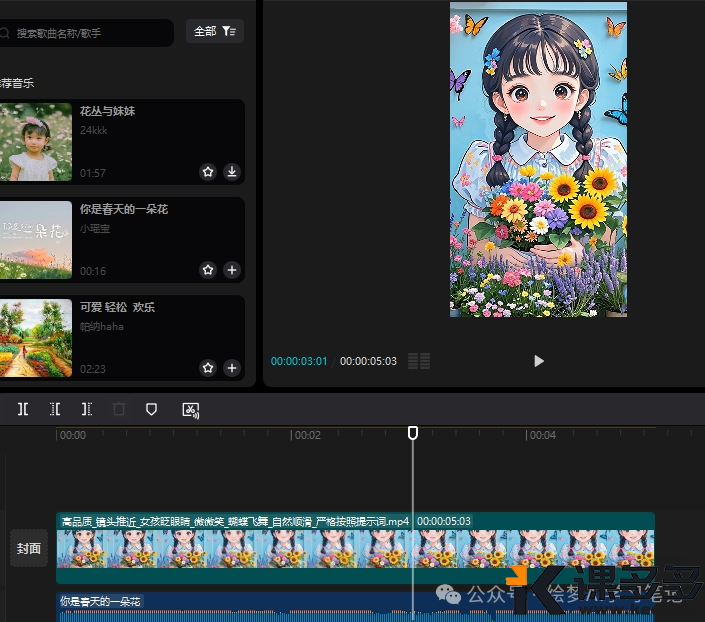Click the playhead handle on the timeline ruler
Screen dimensions: 705x622
pos(412,433)
